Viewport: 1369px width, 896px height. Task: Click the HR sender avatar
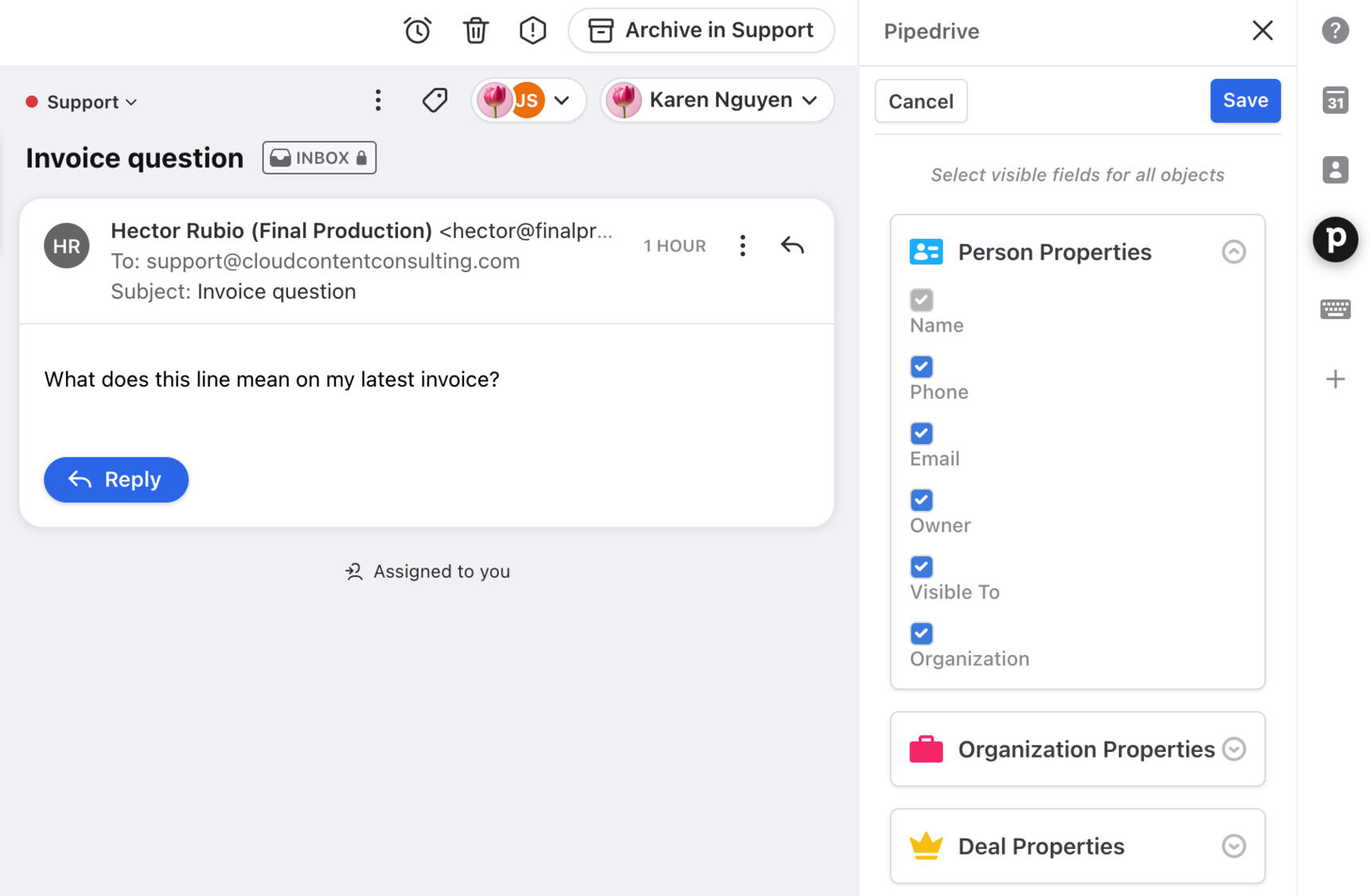click(66, 246)
